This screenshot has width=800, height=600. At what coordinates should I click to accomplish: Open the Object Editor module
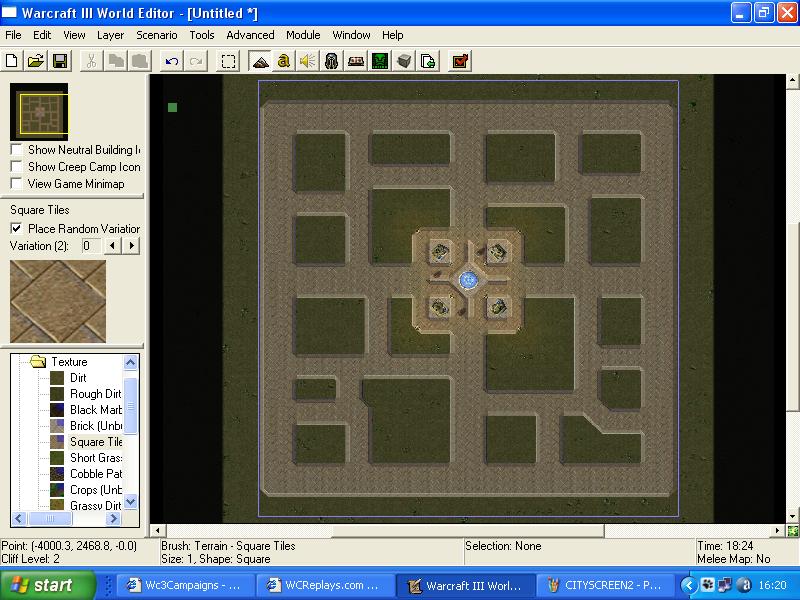[x=332, y=61]
